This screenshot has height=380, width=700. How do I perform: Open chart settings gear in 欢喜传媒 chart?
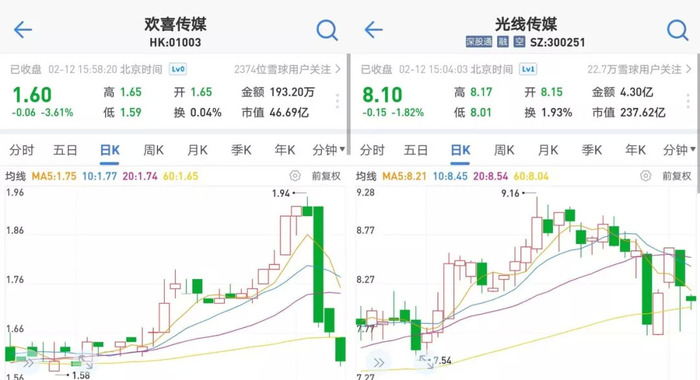tap(295, 175)
